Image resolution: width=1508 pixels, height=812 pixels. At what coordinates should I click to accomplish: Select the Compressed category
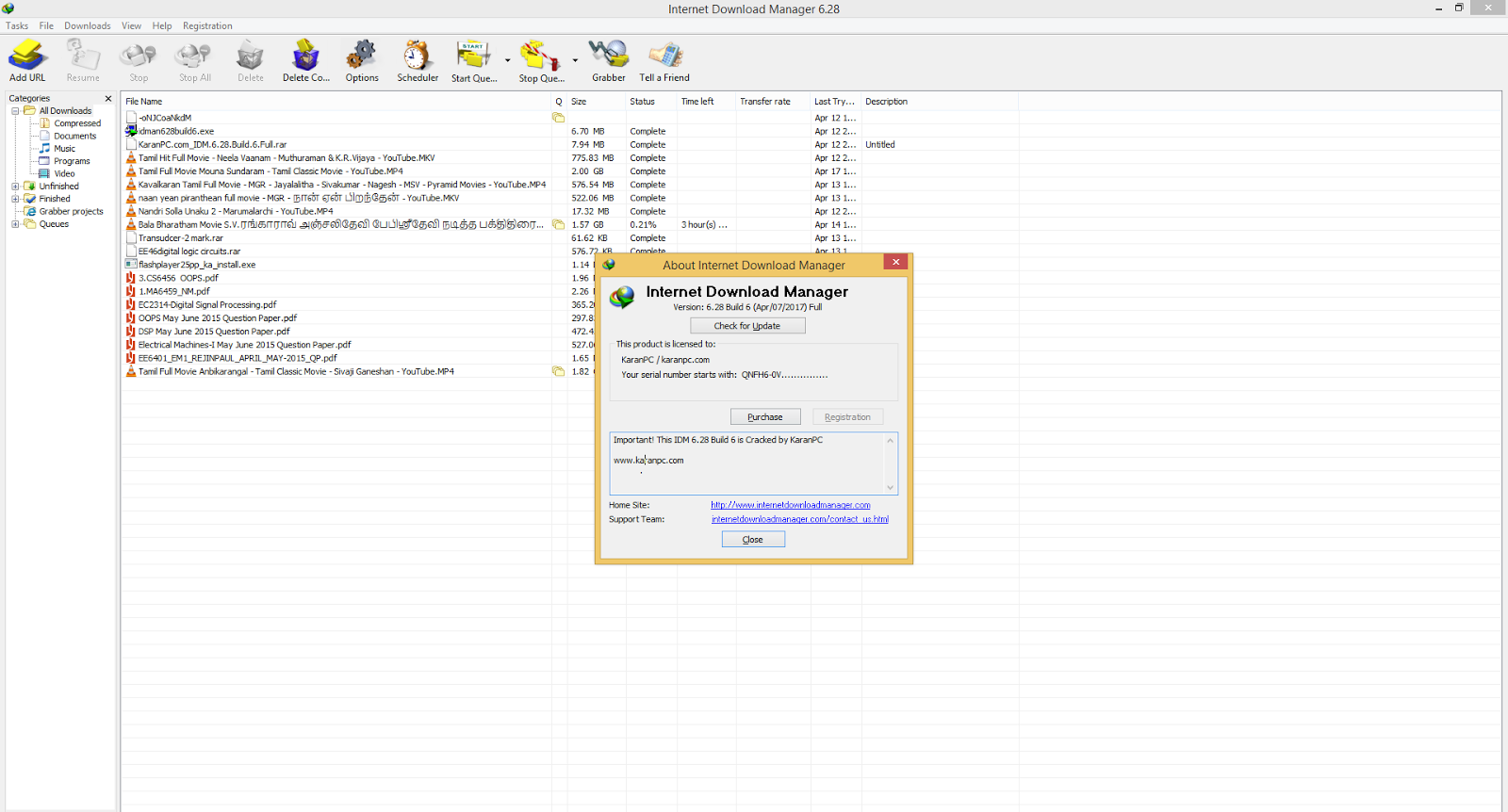[77, 123]
